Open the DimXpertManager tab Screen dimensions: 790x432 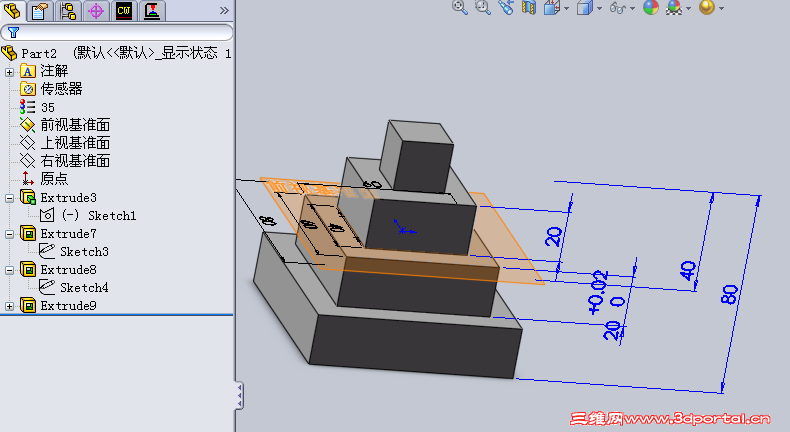click(96, 11)
